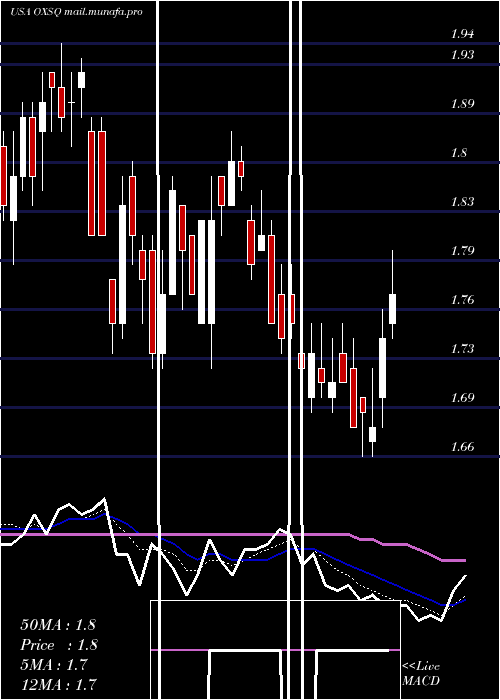Click the 'Price : 1.8' readout

coord(59,645)
